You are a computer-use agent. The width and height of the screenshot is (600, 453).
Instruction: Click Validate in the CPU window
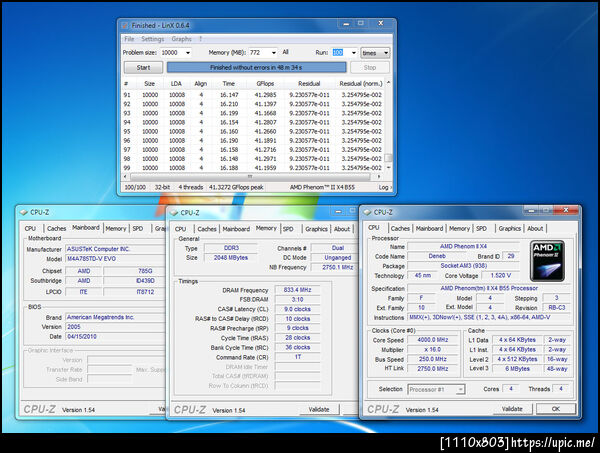point(512,409)
